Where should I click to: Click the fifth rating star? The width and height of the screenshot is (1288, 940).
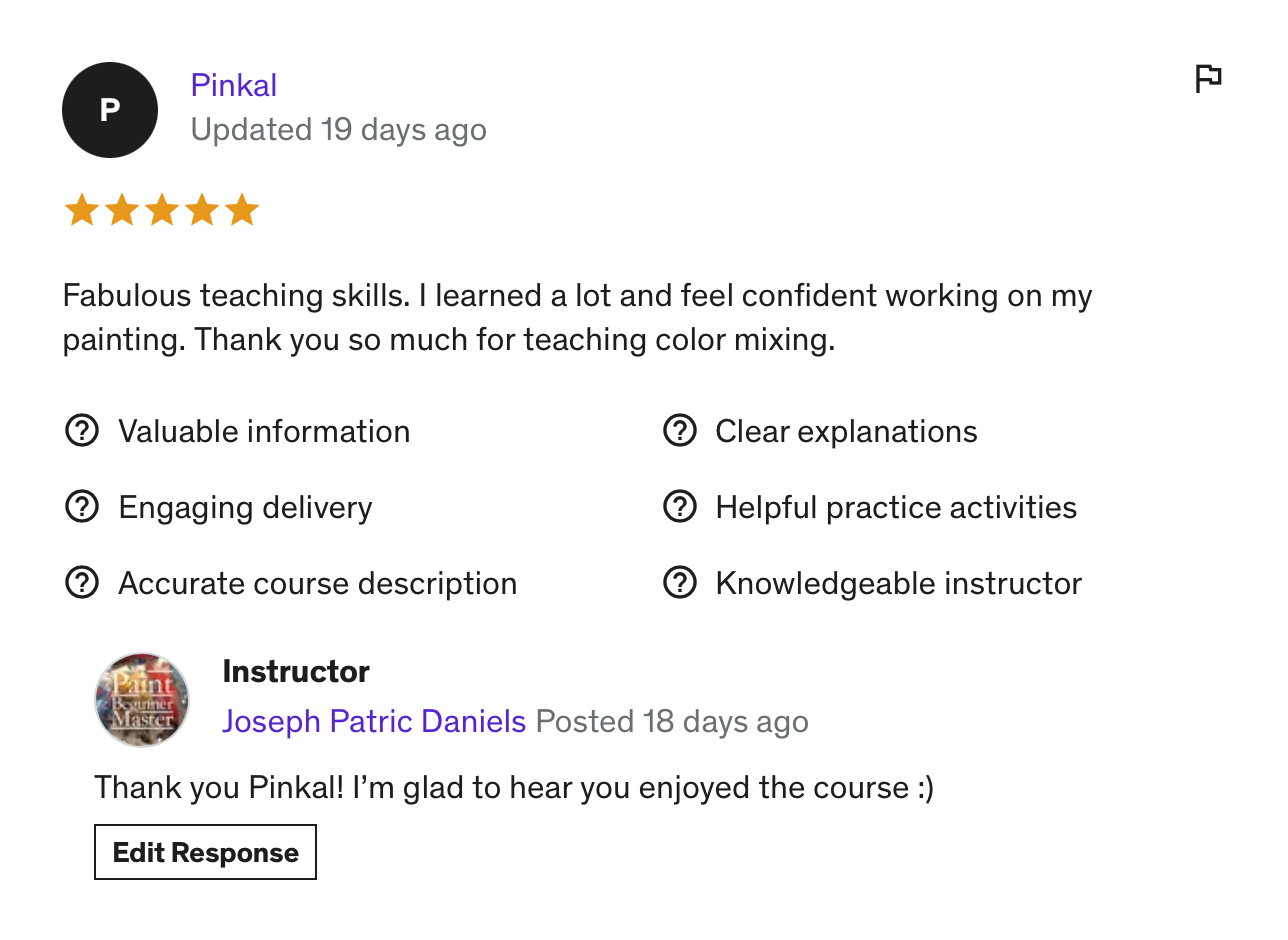[x=241, y=211]
